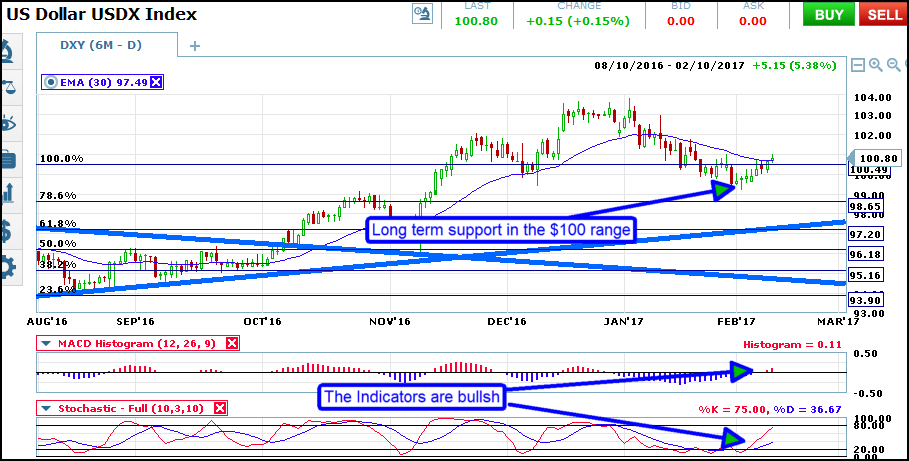Click the BID 0.00 value
Viewport: 909px width, 461px height.
click(681, 21)
